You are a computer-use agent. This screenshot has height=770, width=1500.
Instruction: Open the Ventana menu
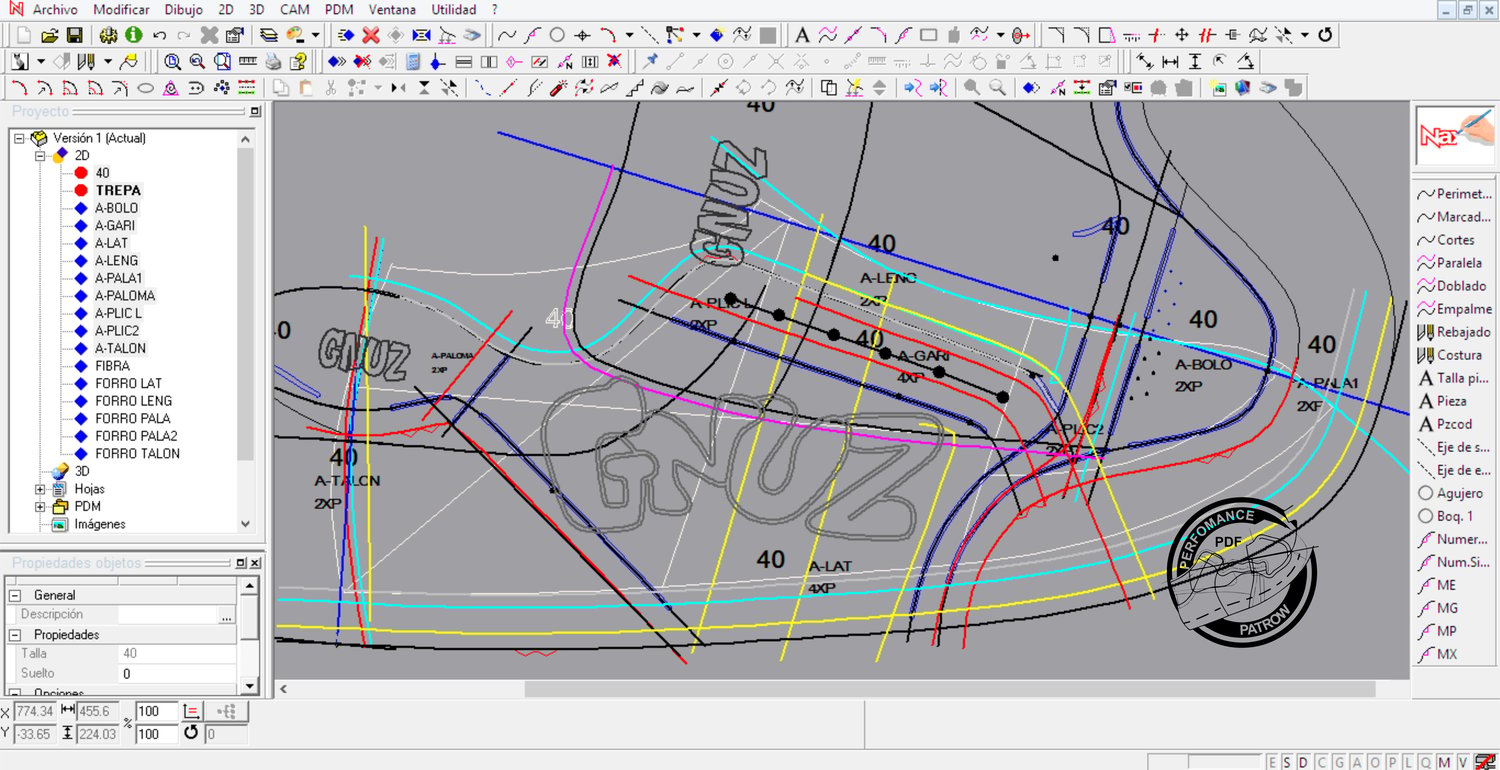coord(393,10)
